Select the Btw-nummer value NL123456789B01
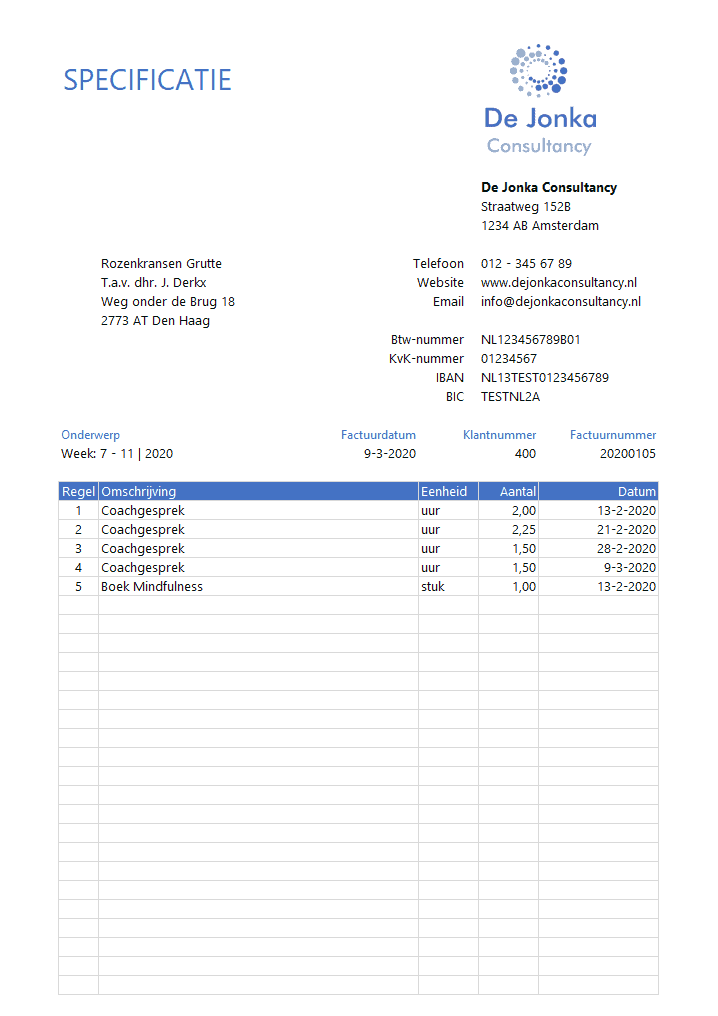This screenshot has width=718, height=1016. (x=530, y=340)
